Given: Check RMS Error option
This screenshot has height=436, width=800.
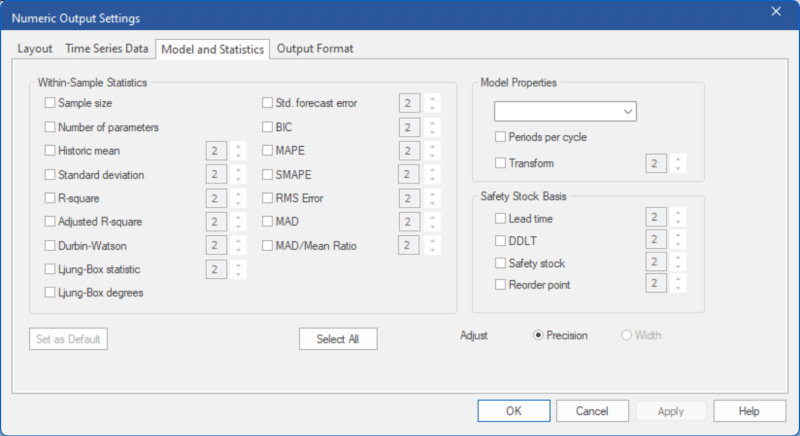Looking at the screenshot, I should coord(267,198).
